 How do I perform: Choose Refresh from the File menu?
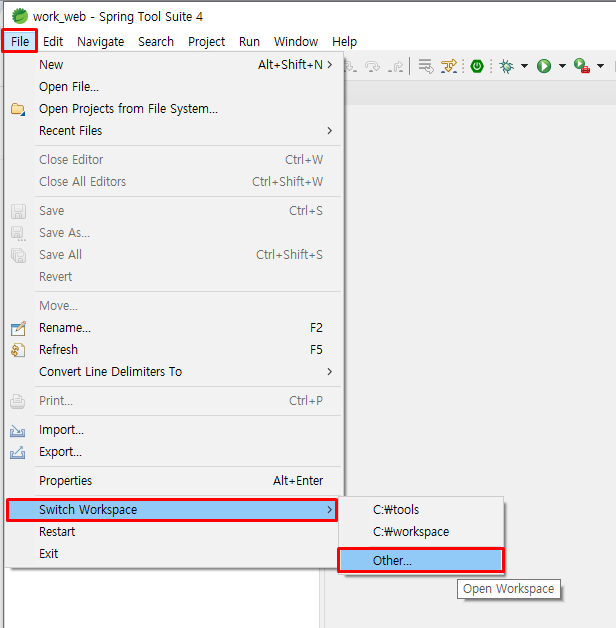pyautogui.click(x=174, y=350)
